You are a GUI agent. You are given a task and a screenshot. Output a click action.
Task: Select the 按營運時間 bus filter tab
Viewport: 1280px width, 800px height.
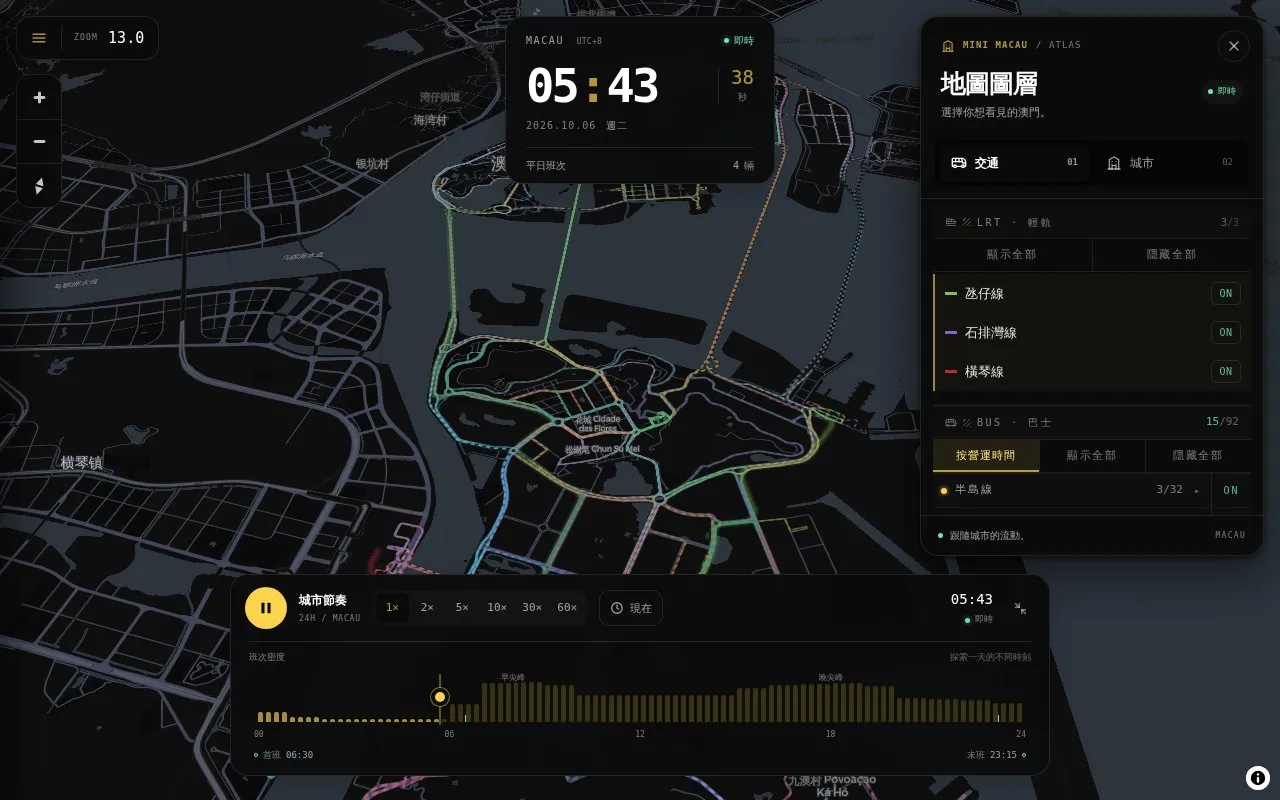(x=986, y=455)
